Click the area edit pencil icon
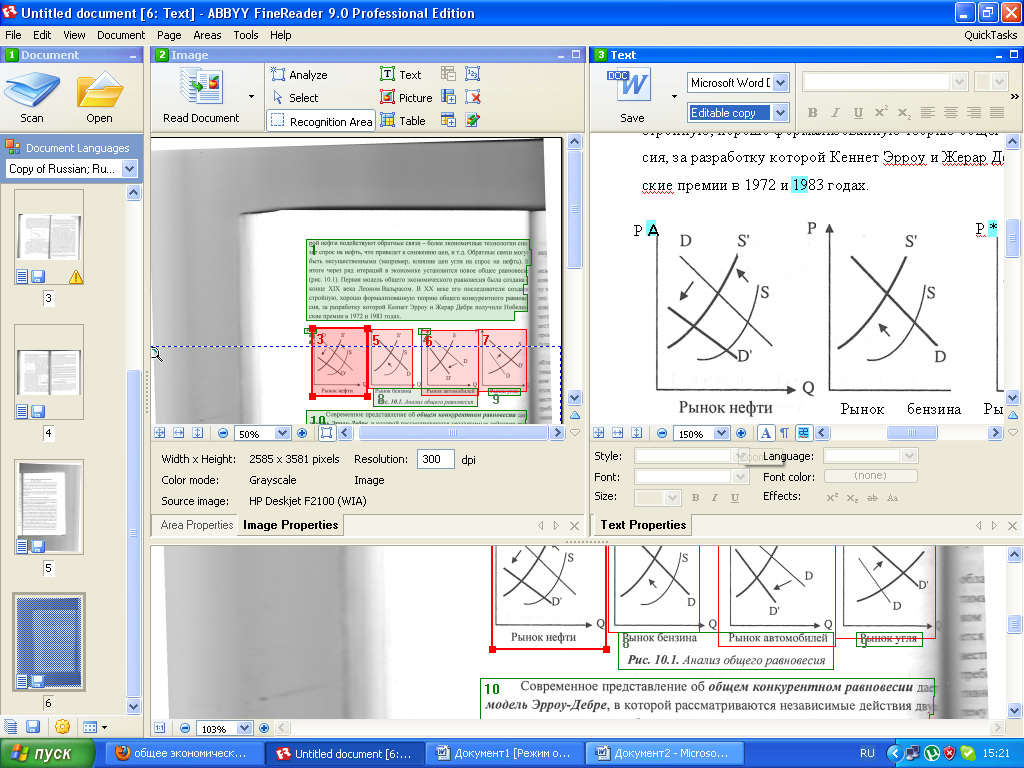1024x768 pixels. pyautogui.click(x=473, y=120)
